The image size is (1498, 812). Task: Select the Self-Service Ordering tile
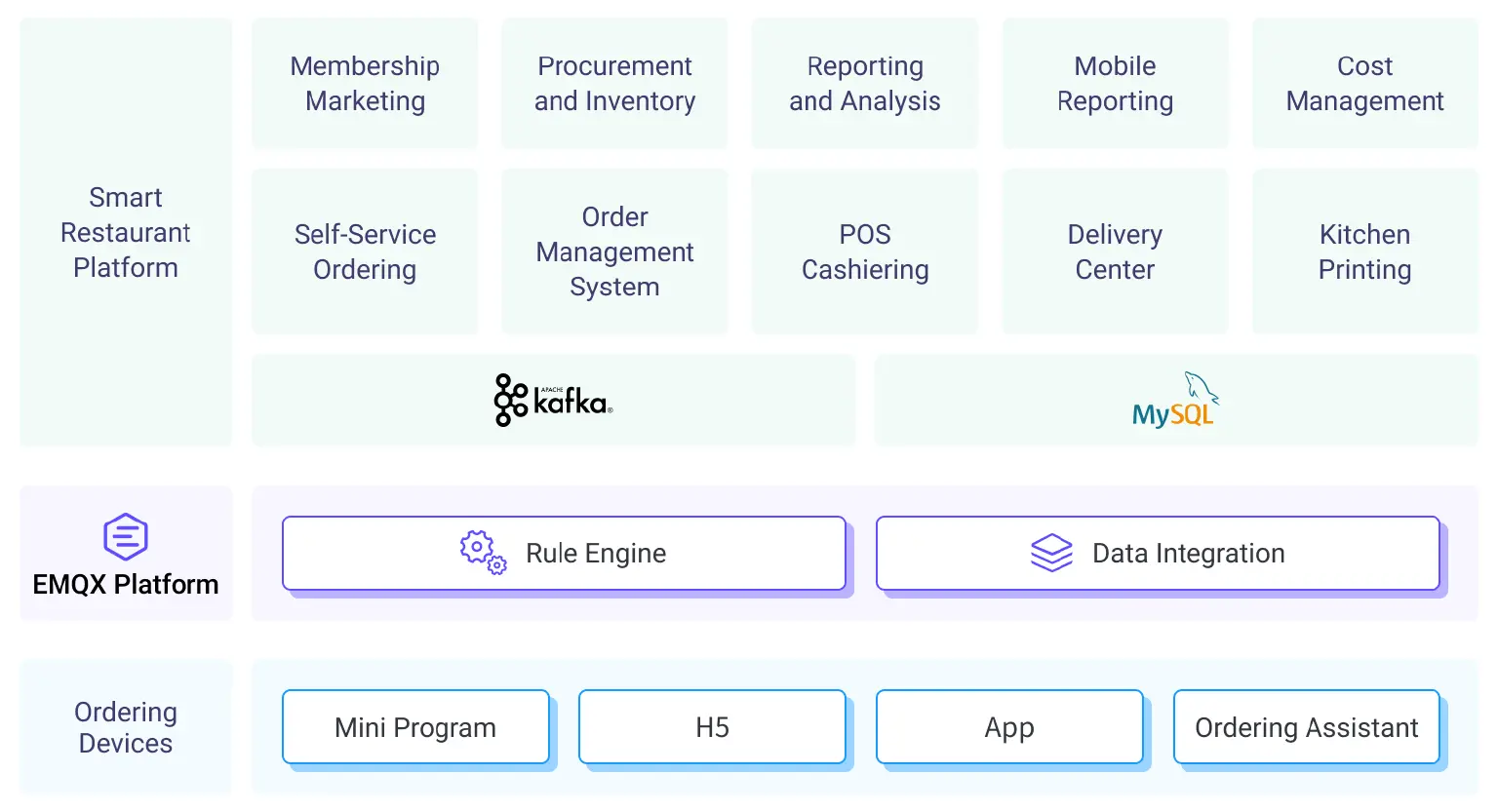coord(365,251)
